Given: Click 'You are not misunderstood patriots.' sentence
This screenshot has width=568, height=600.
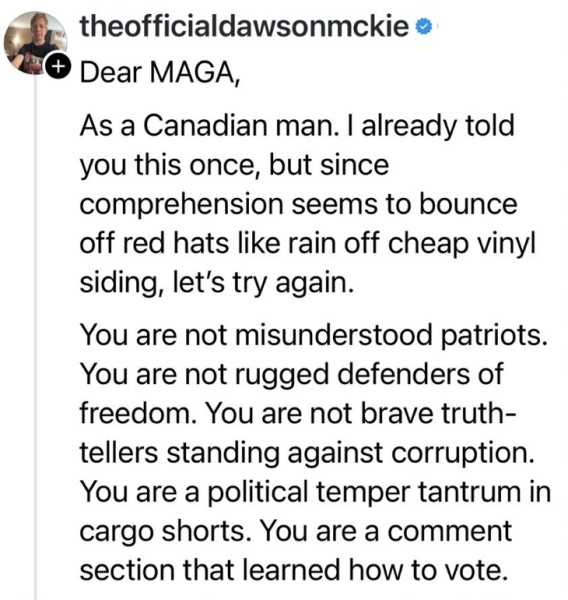Looking at the screenshot, I should (313, 335).
